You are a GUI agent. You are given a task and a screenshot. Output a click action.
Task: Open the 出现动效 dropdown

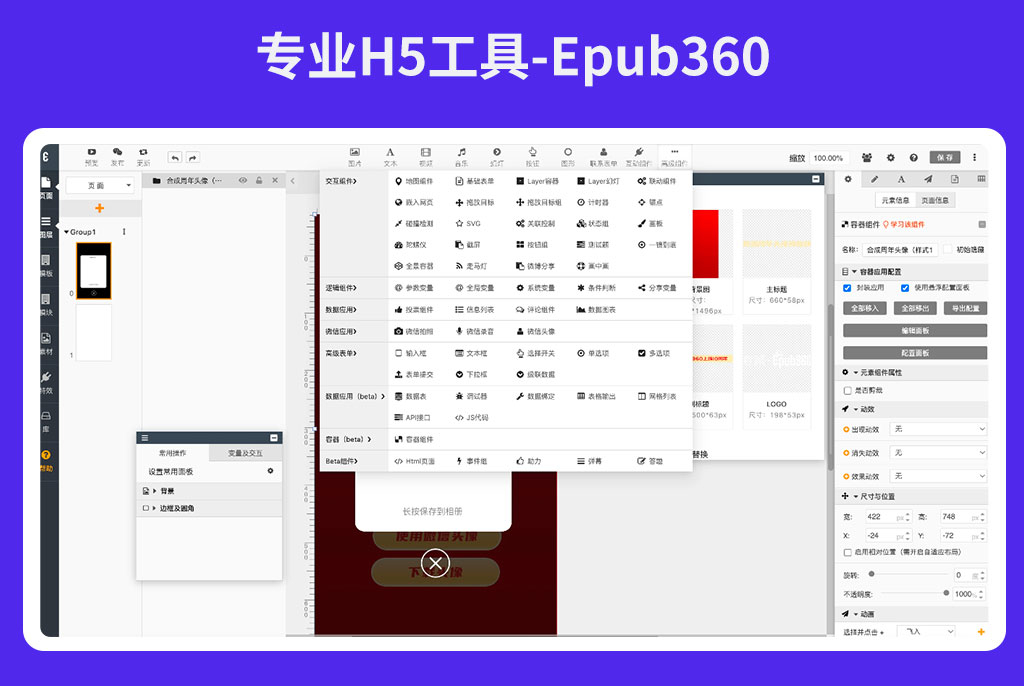938,429
